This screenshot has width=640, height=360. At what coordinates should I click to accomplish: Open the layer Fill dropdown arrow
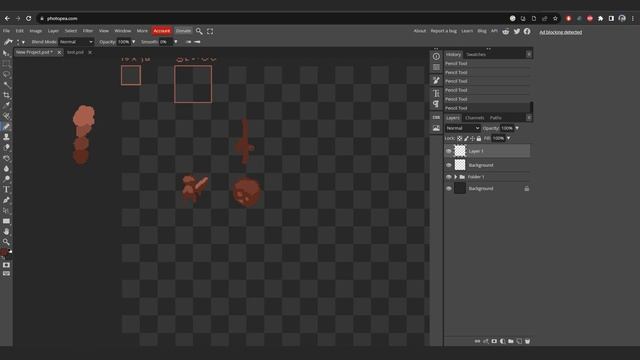tap(508, 138)
